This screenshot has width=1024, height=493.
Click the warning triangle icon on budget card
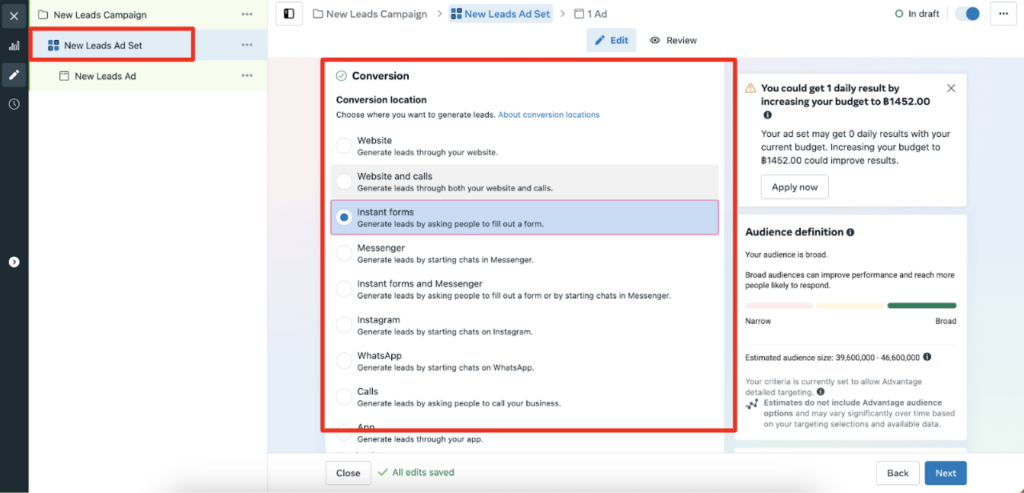pyautogui.click(x=751, y=87)
